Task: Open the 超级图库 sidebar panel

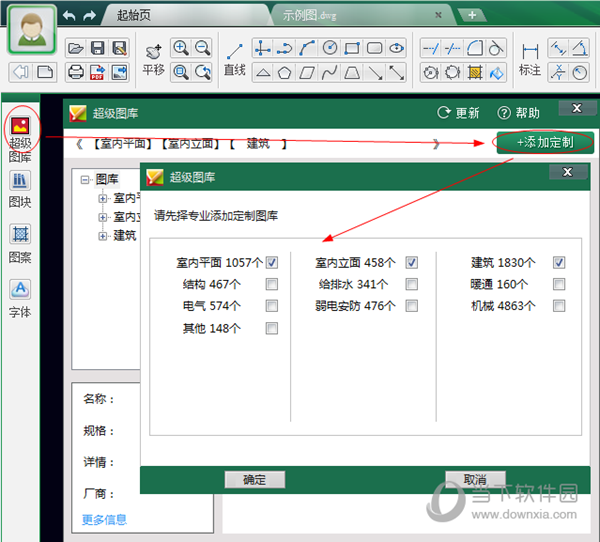Action: coord(20,139)
